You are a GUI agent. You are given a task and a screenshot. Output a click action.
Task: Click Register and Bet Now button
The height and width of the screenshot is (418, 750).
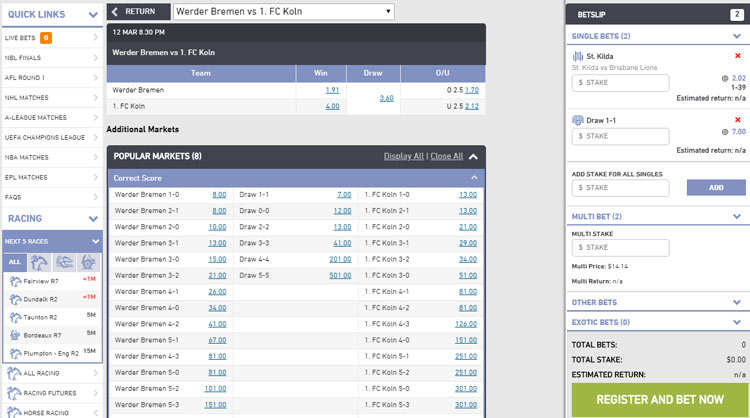coord(660,400)
